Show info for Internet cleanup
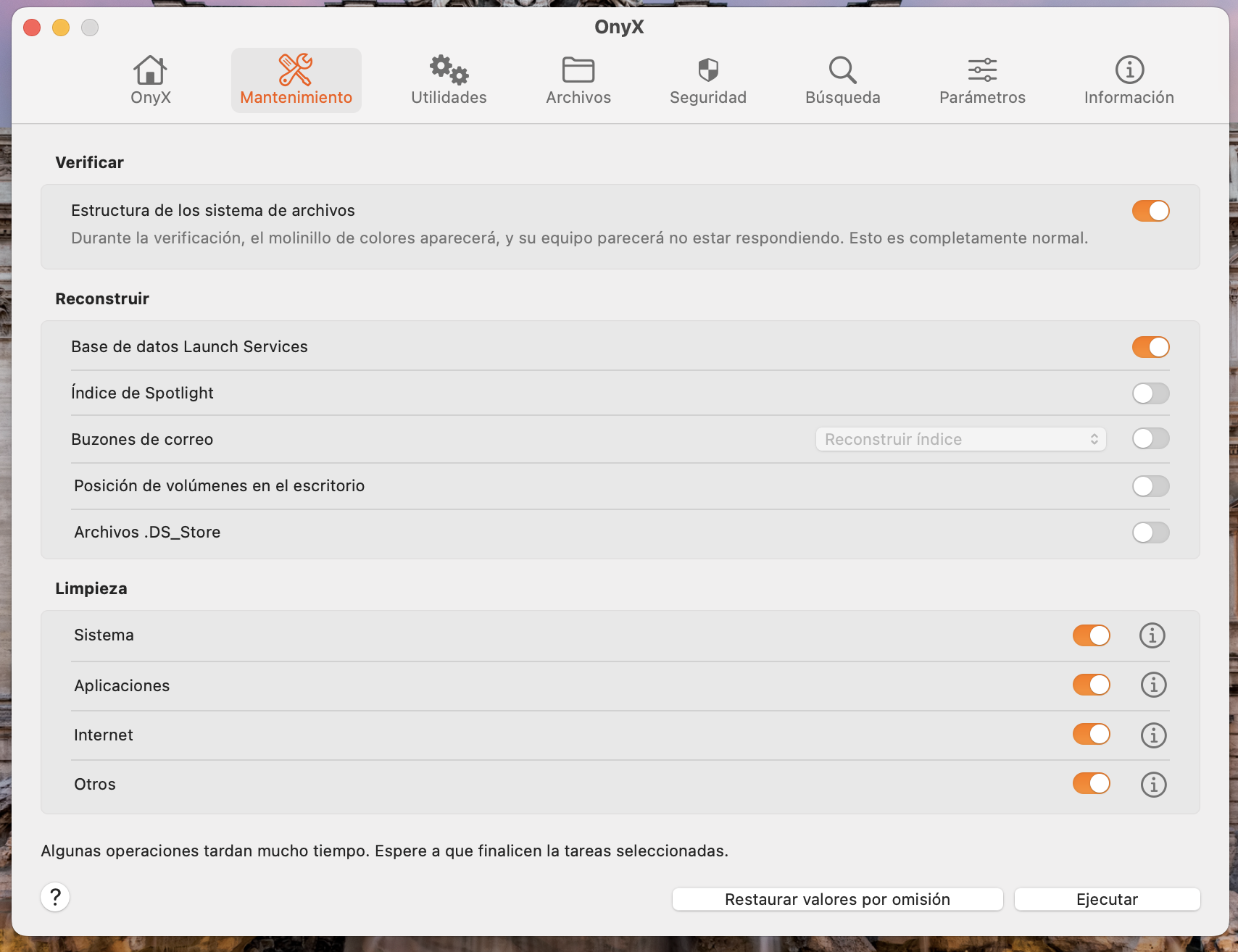The width and height of the screenshot is (1238, 952). pyautogui.click(x=1154, y=735)
